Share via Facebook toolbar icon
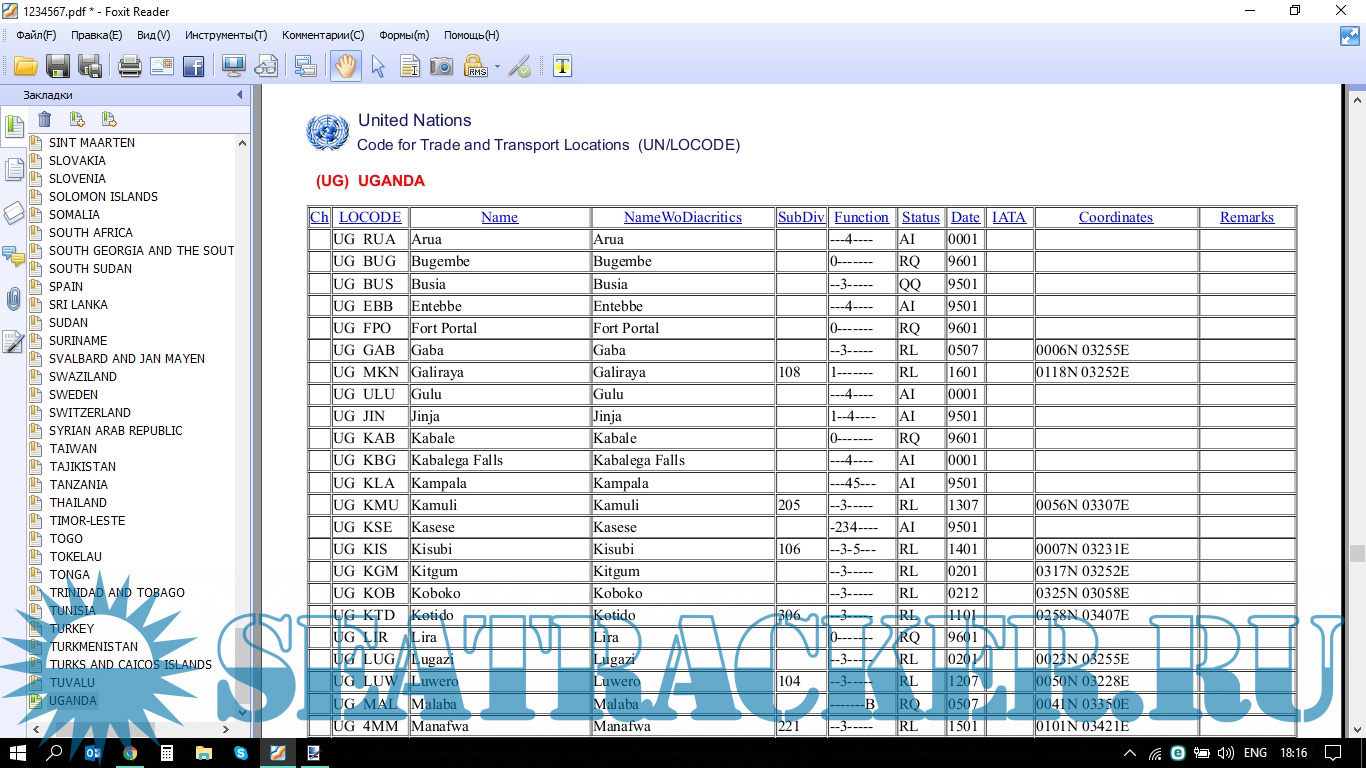Screen dimensions: 1366x768 (x=194, y=67)
